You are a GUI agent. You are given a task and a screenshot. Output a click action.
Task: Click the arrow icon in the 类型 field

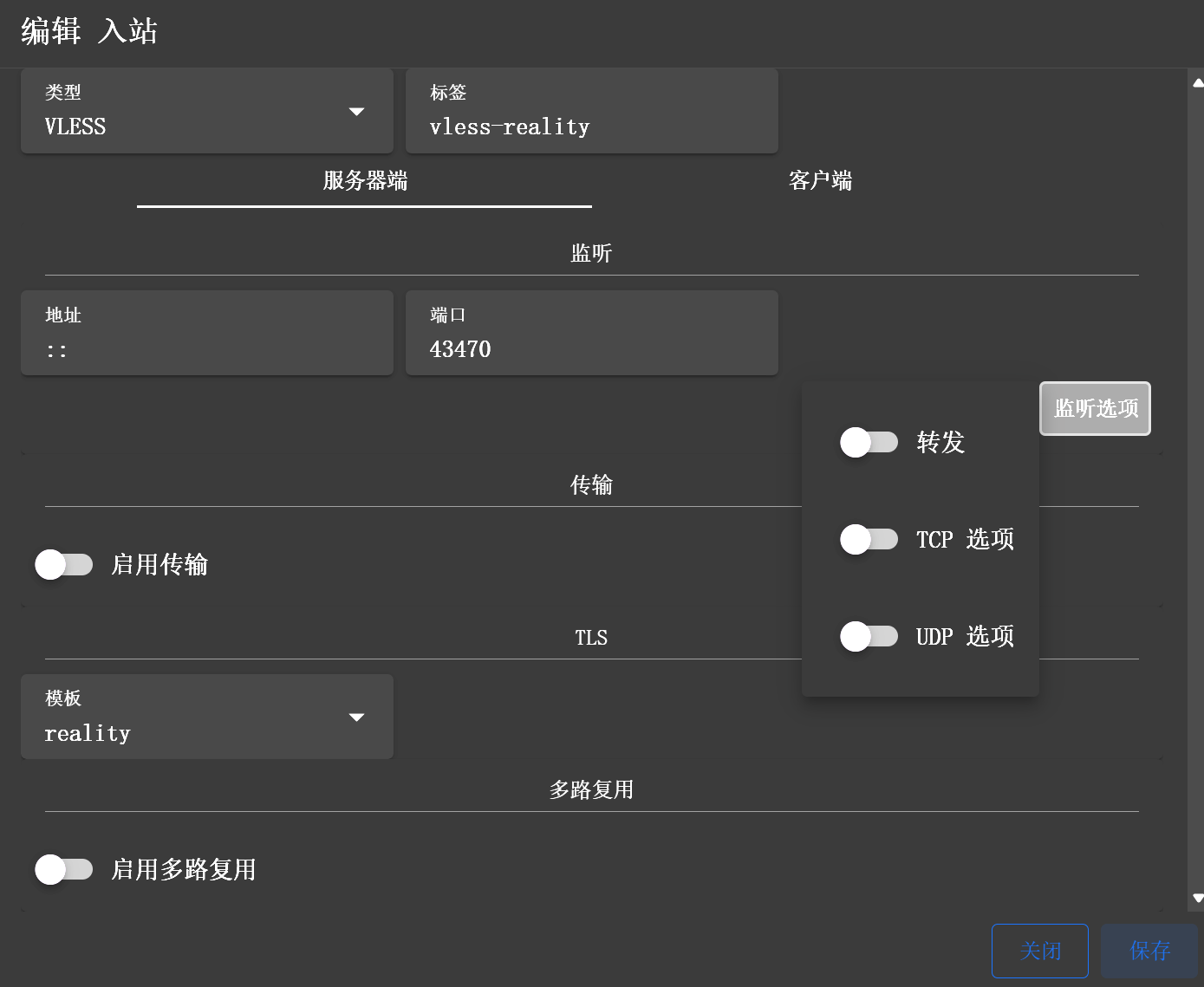tap(356, 112)
